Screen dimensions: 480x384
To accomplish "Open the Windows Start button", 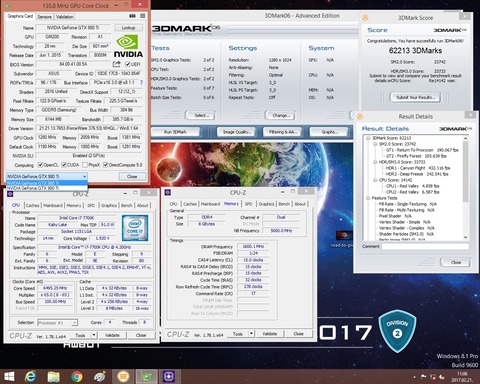I will [x=9, y=377].
